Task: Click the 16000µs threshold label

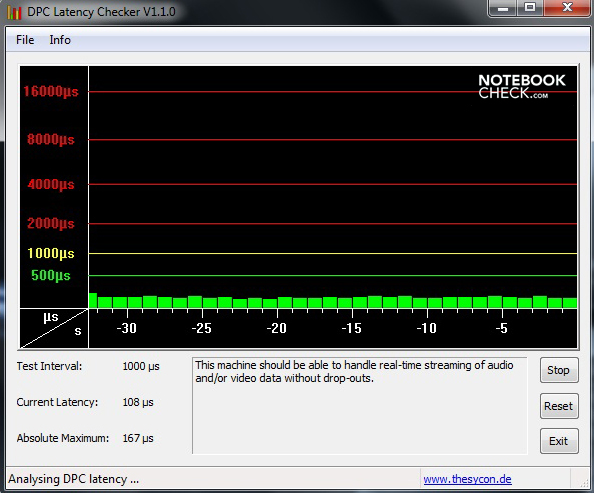Action: (x=51, y=91)
